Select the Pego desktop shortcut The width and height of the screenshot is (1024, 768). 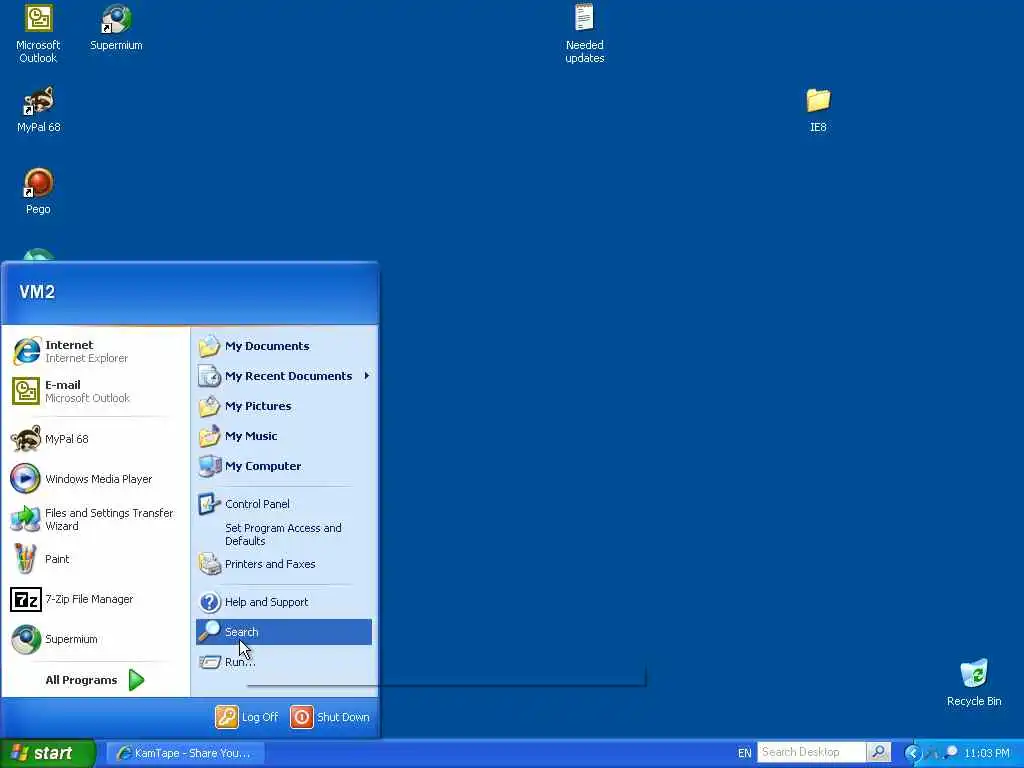click(38, 191)
